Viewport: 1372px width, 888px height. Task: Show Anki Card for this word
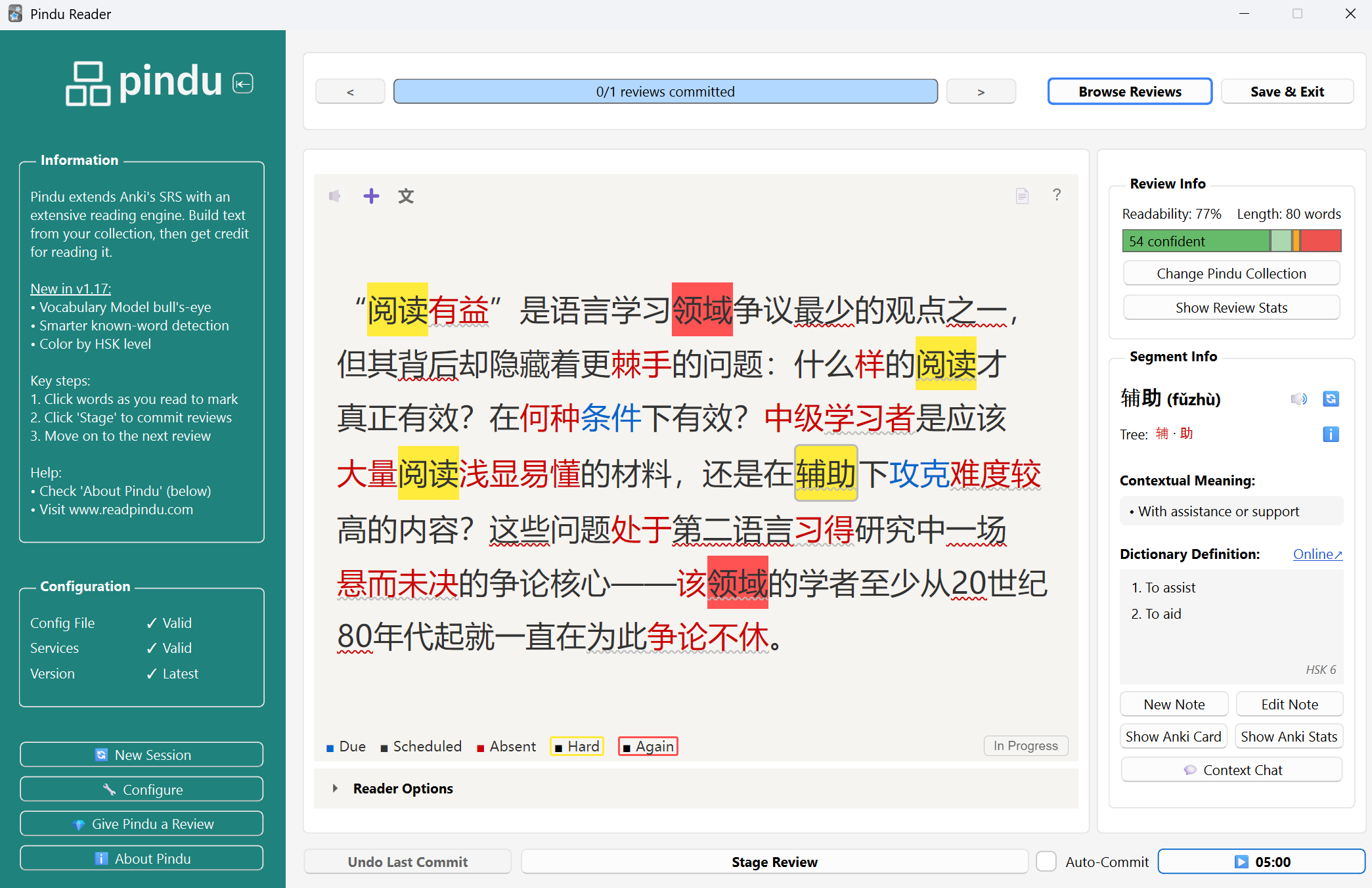coord(1173,737)
